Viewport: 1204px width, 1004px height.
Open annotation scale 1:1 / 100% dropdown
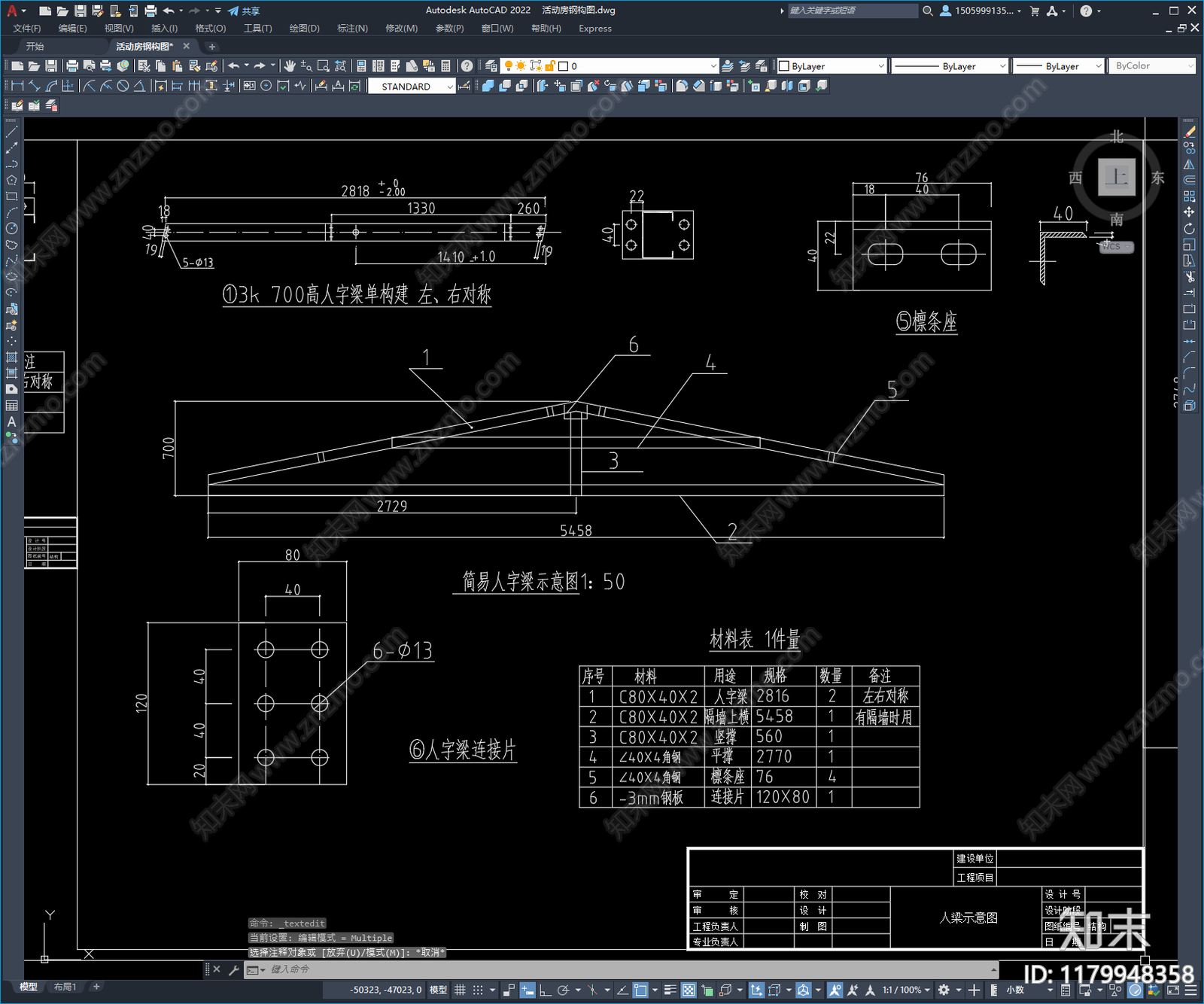pyautogui.click(x=906, y=990)
